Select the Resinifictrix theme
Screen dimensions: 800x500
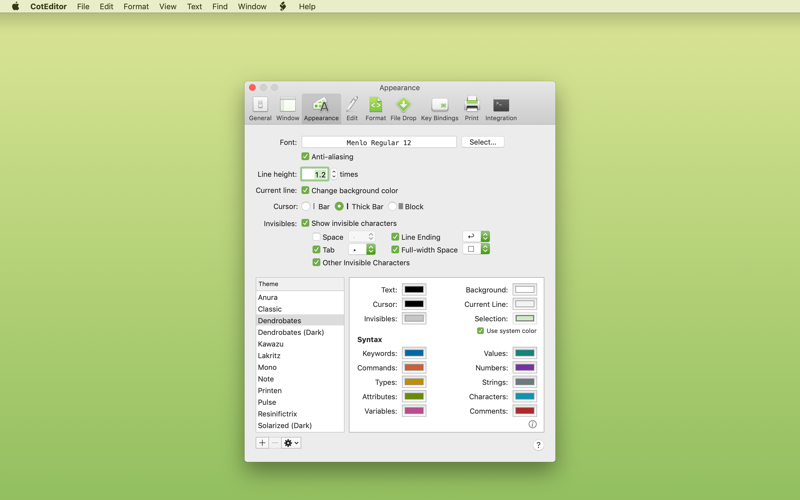[300, 414]
